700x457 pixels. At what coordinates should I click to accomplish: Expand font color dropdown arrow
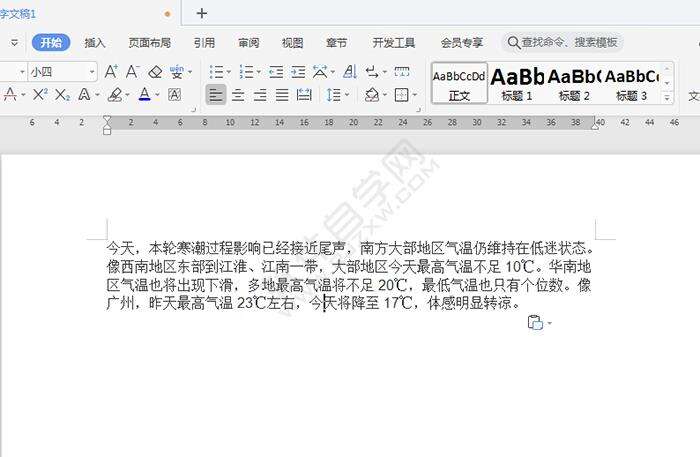(157, 95)
